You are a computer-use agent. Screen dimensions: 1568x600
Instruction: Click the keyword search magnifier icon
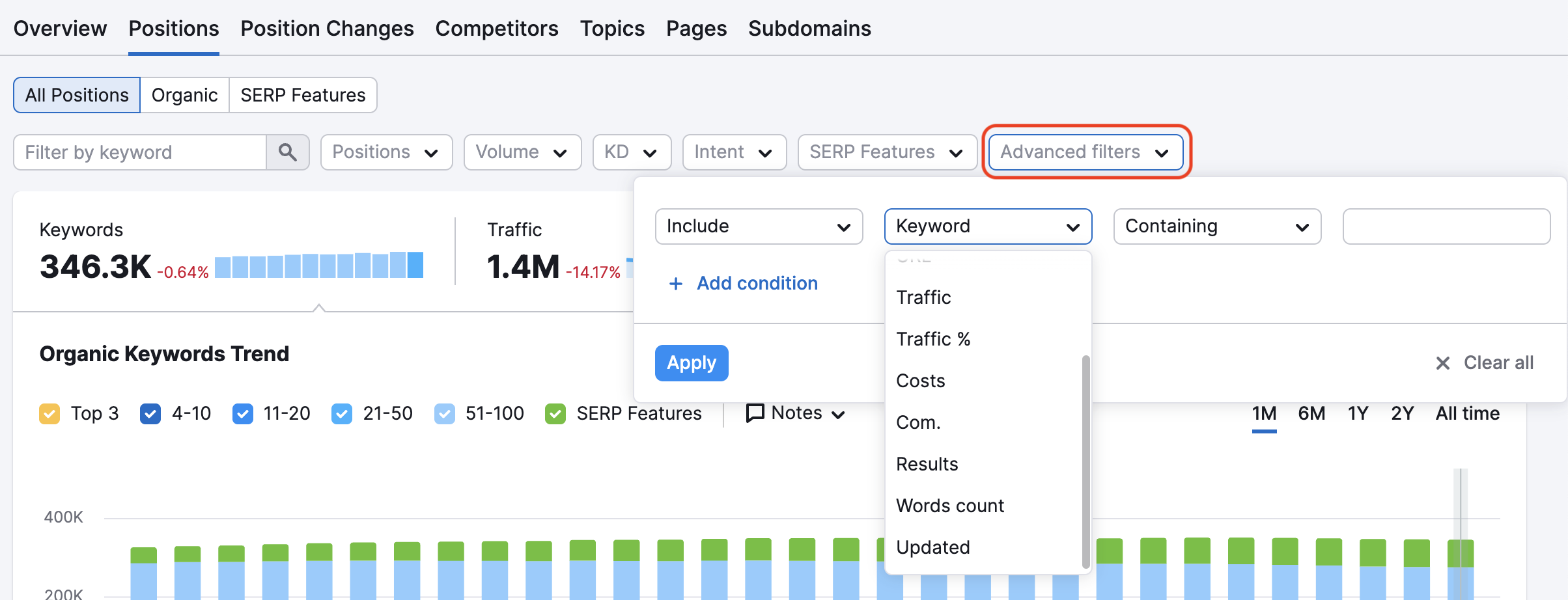[x=287, y=152]
